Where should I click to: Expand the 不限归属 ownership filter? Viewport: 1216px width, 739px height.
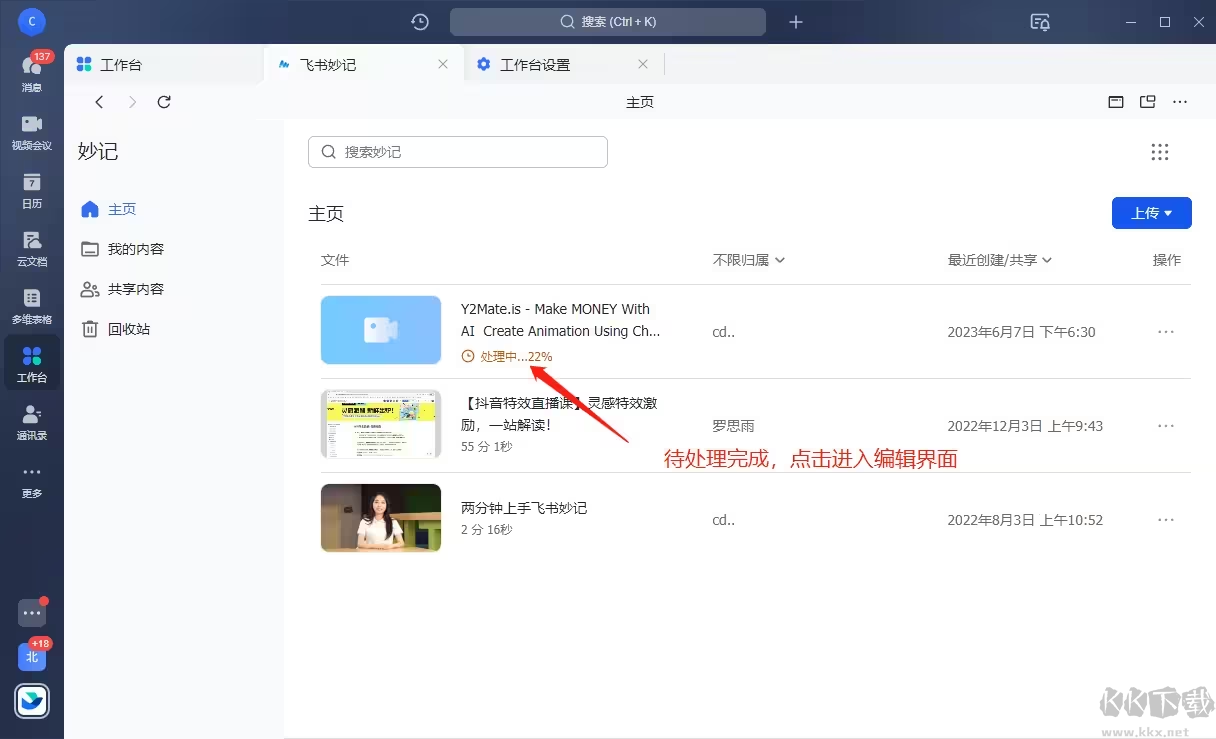pyautogui.click(x=749, y=260)
